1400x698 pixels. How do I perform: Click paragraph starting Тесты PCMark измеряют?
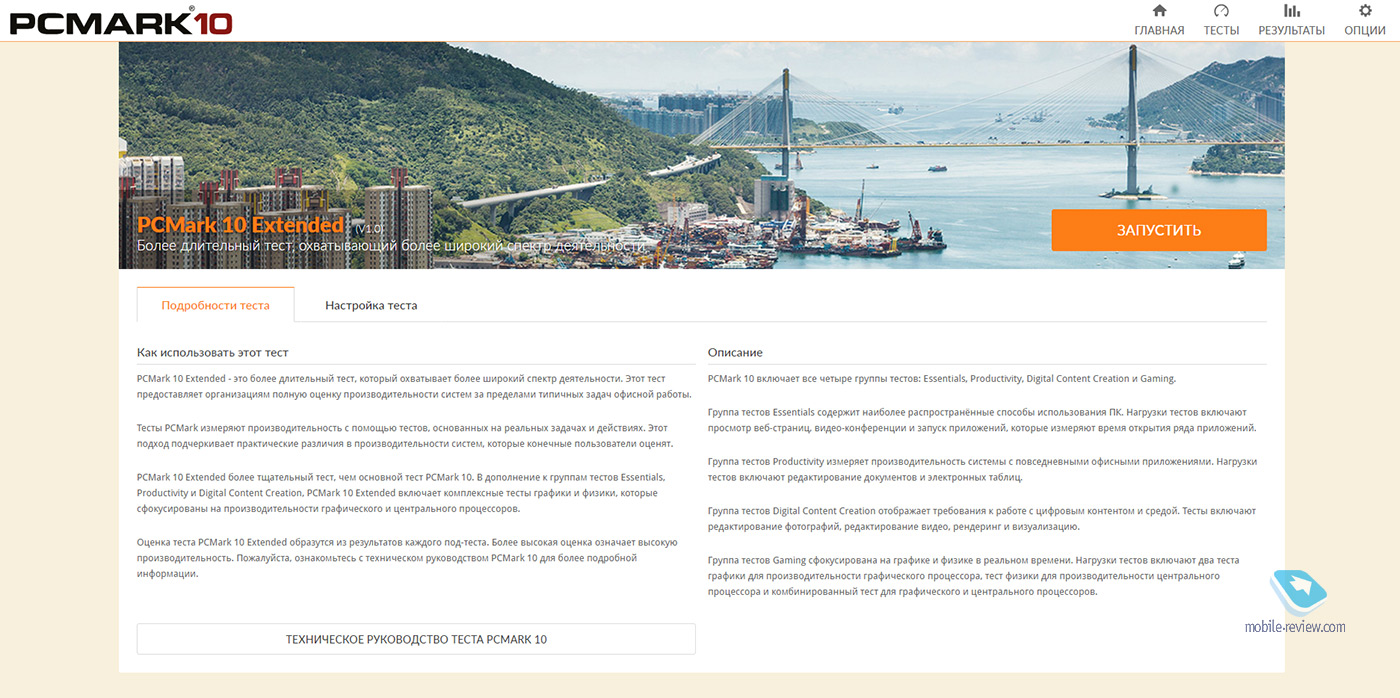pyautogui.click(x=405, y=435)
